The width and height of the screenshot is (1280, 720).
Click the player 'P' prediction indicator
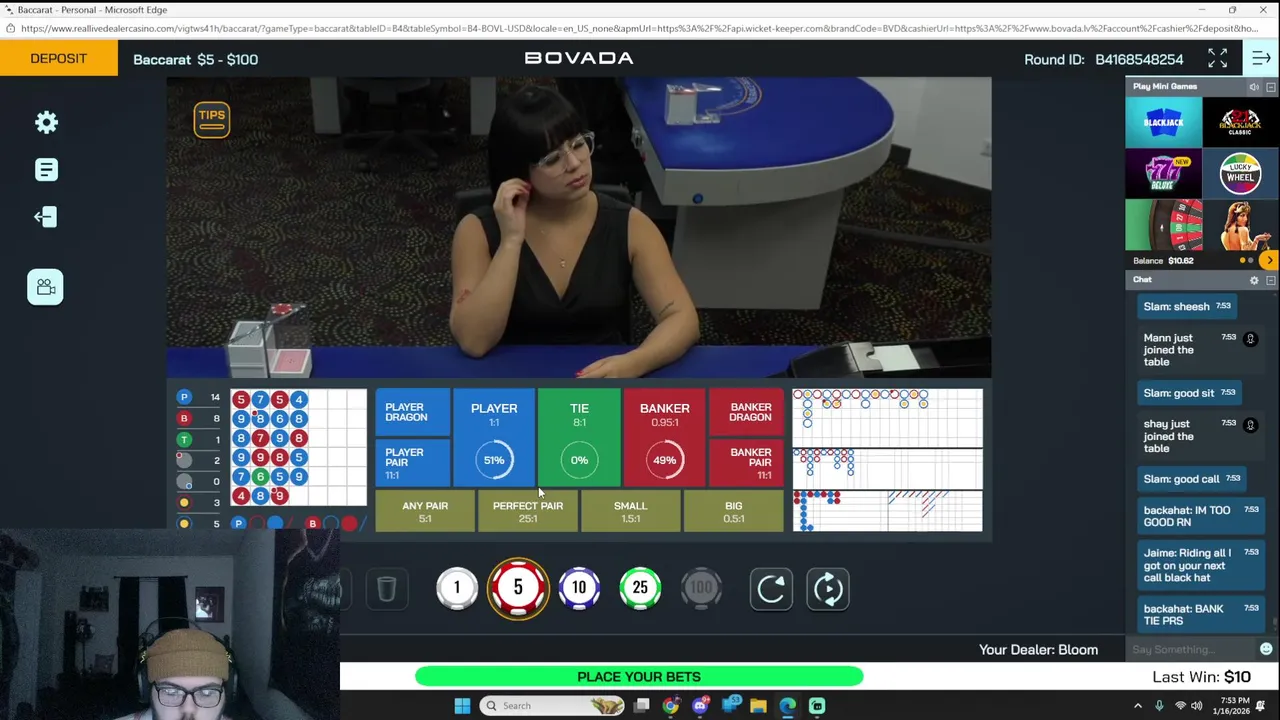[x=238, y=524]
